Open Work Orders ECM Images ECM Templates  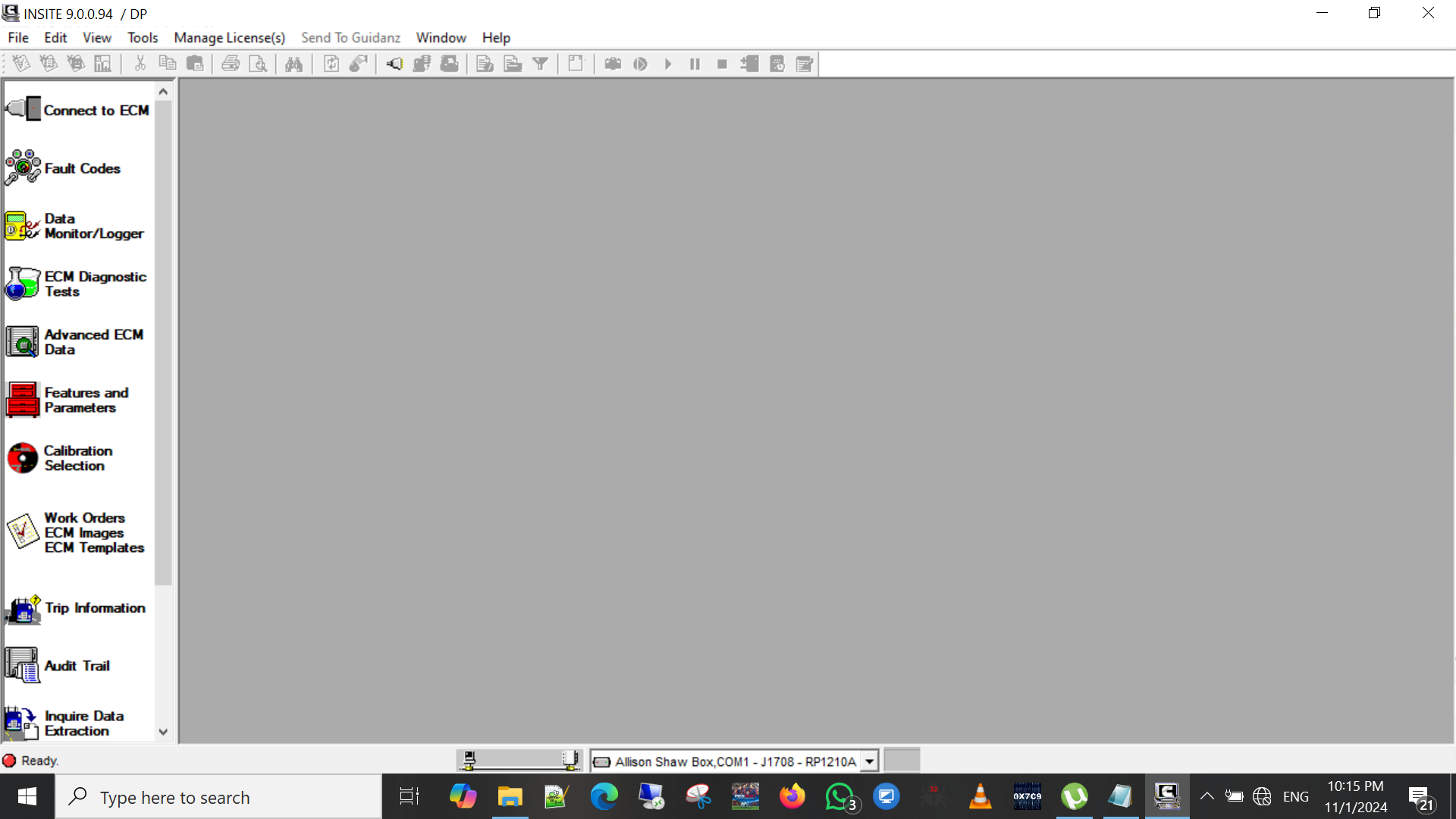pos(76,532)
